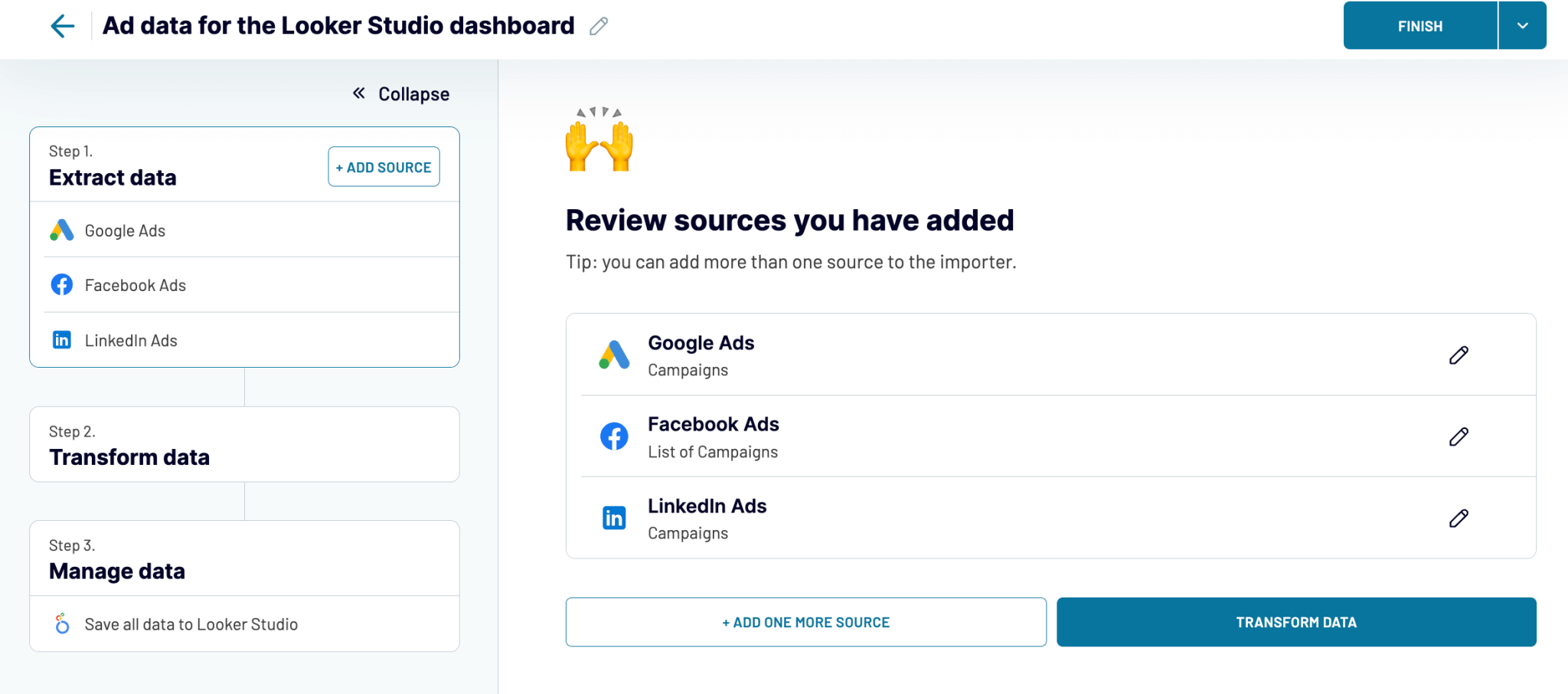Viewport: 1568px width, 694px height.
Task: Open Step 2 Transform data
Action: pyautogui.click(x=244, y=444)
